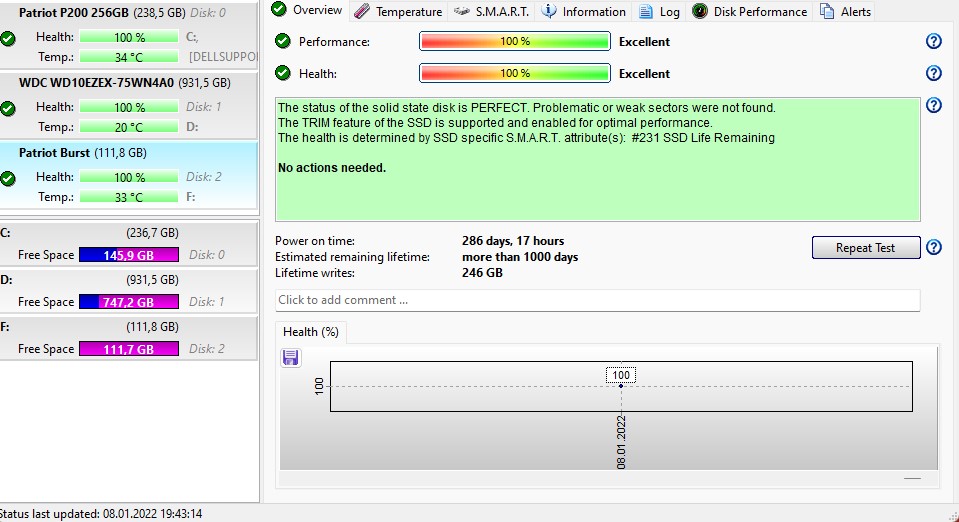Select the Patriot Burst disk entry

tap(128, 175)
